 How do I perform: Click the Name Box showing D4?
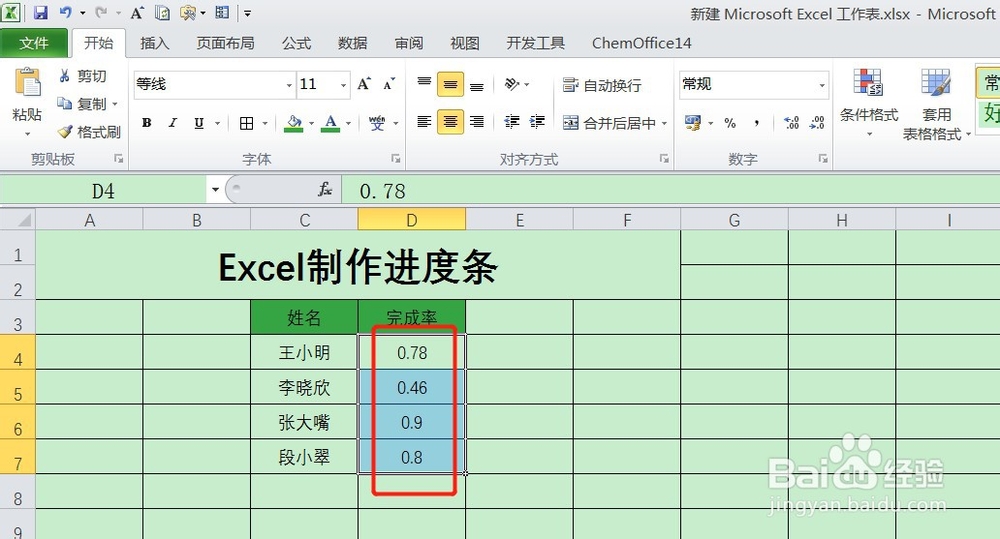[103, 191]
